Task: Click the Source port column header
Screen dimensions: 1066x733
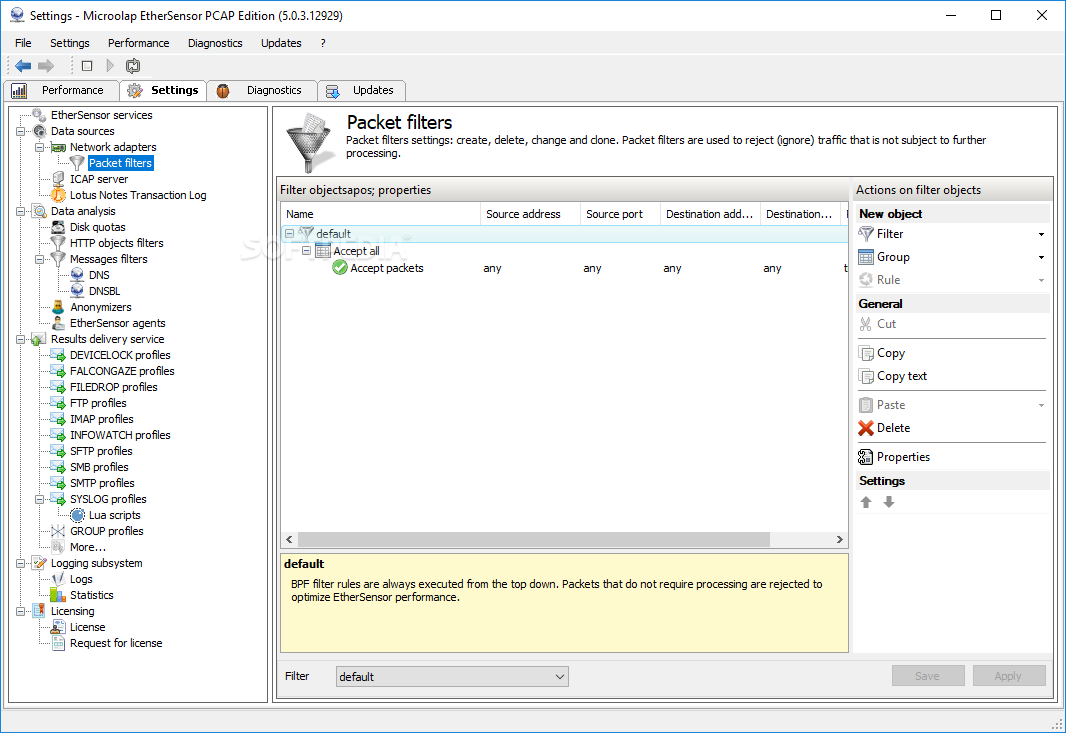Action: click(621, 214)
